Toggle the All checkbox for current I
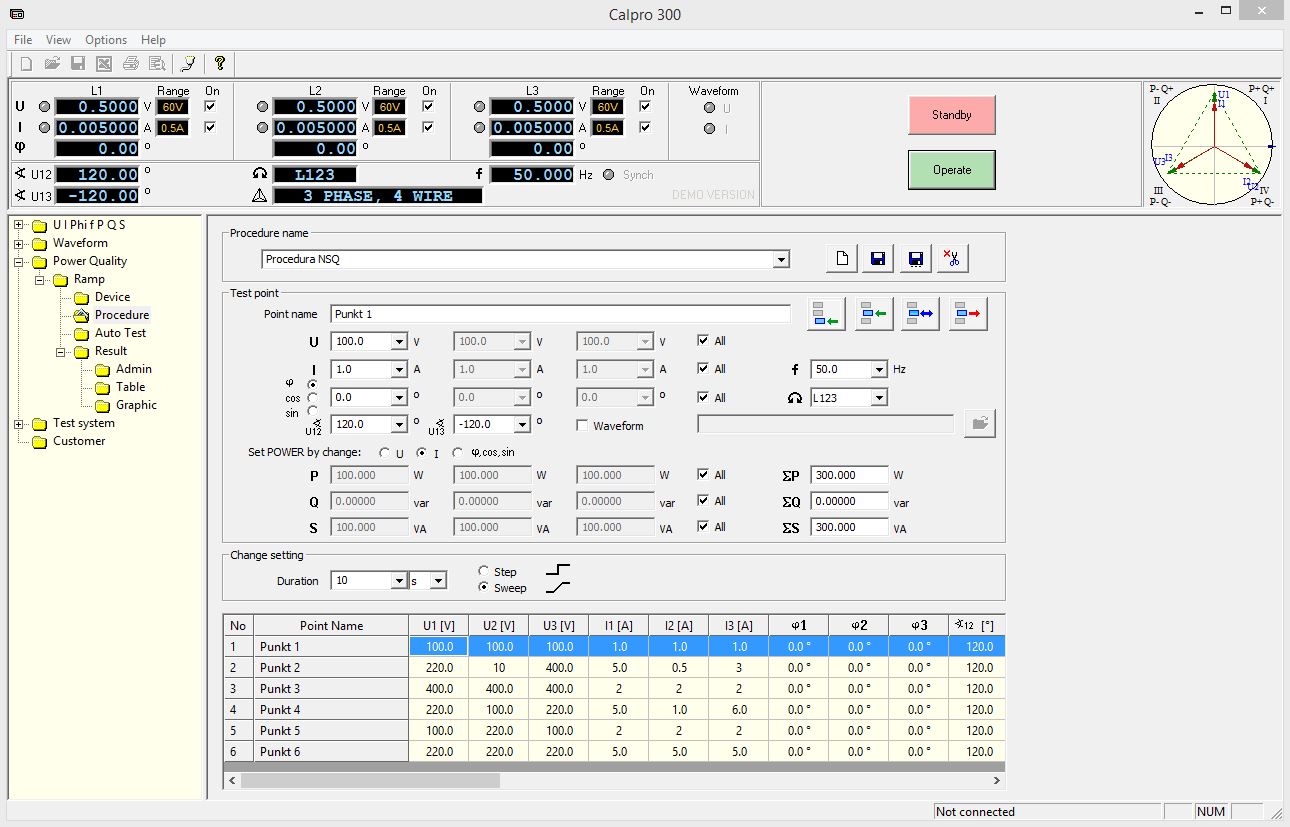 coord(704,369)
